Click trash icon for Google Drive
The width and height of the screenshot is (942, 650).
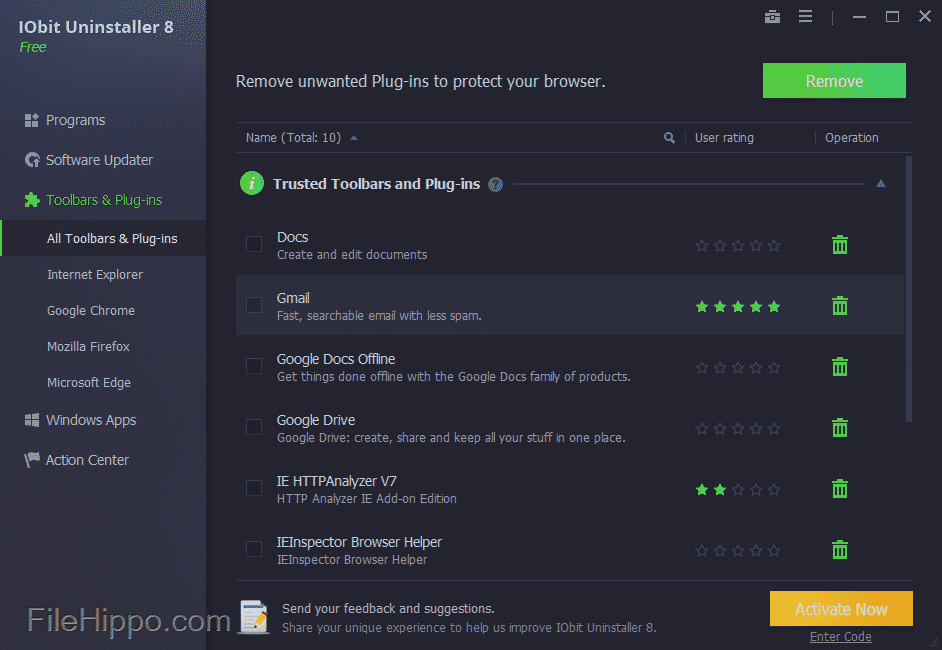[840, 428]
